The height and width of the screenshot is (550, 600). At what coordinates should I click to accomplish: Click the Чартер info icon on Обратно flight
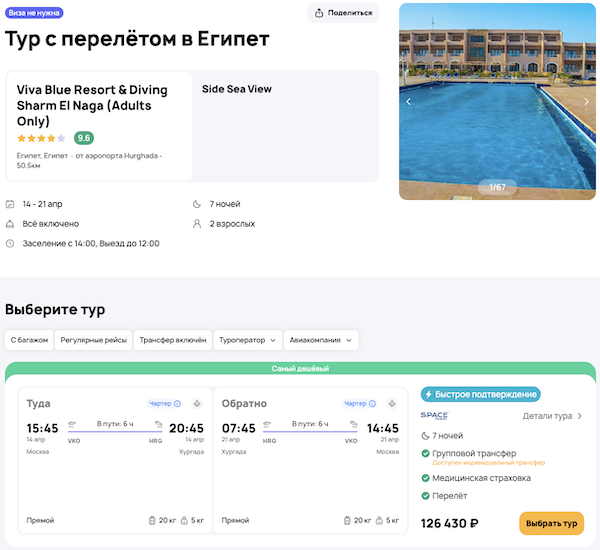[x=373, y=404]
